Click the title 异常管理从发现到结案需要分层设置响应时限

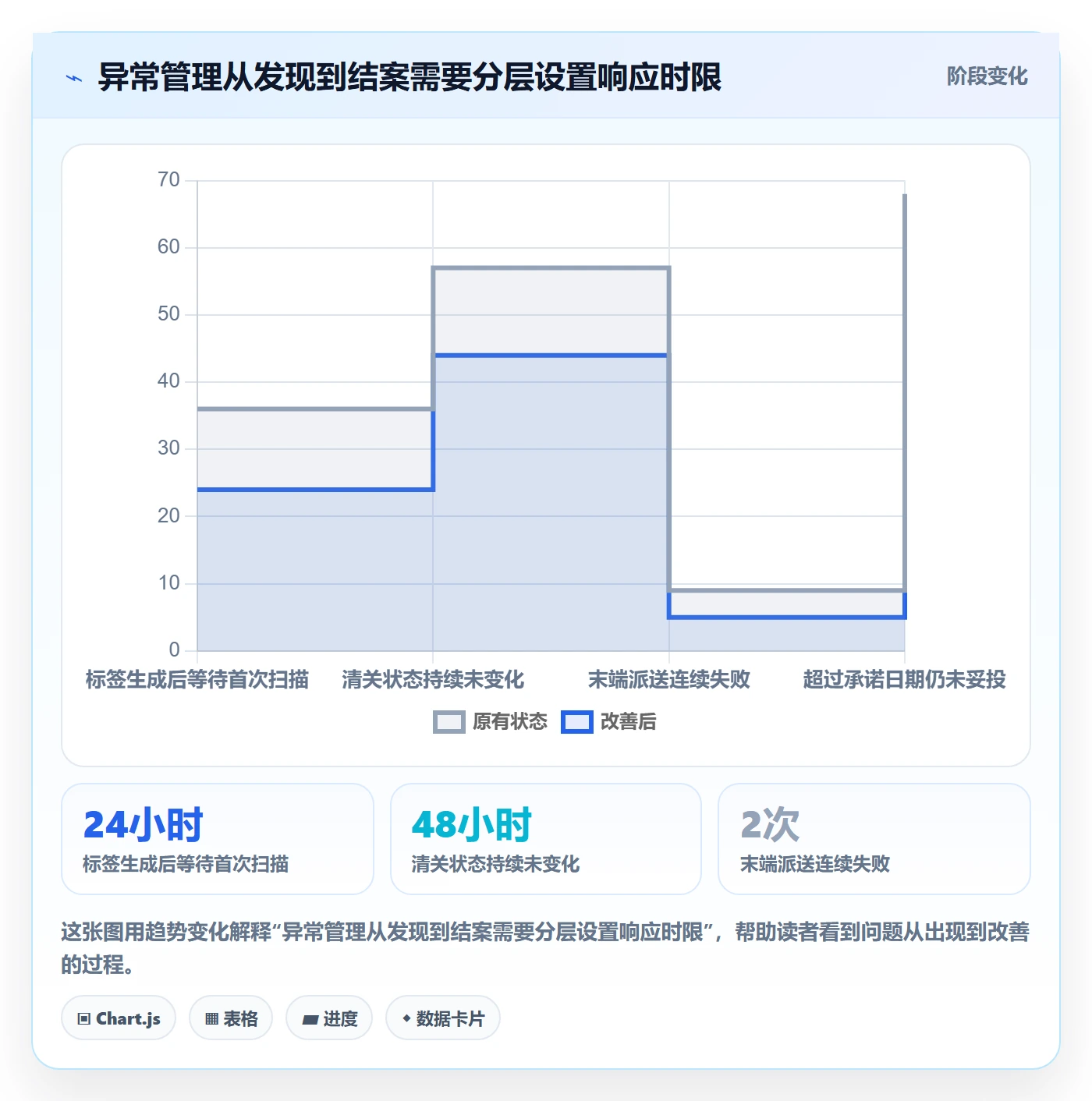point(409,77)
